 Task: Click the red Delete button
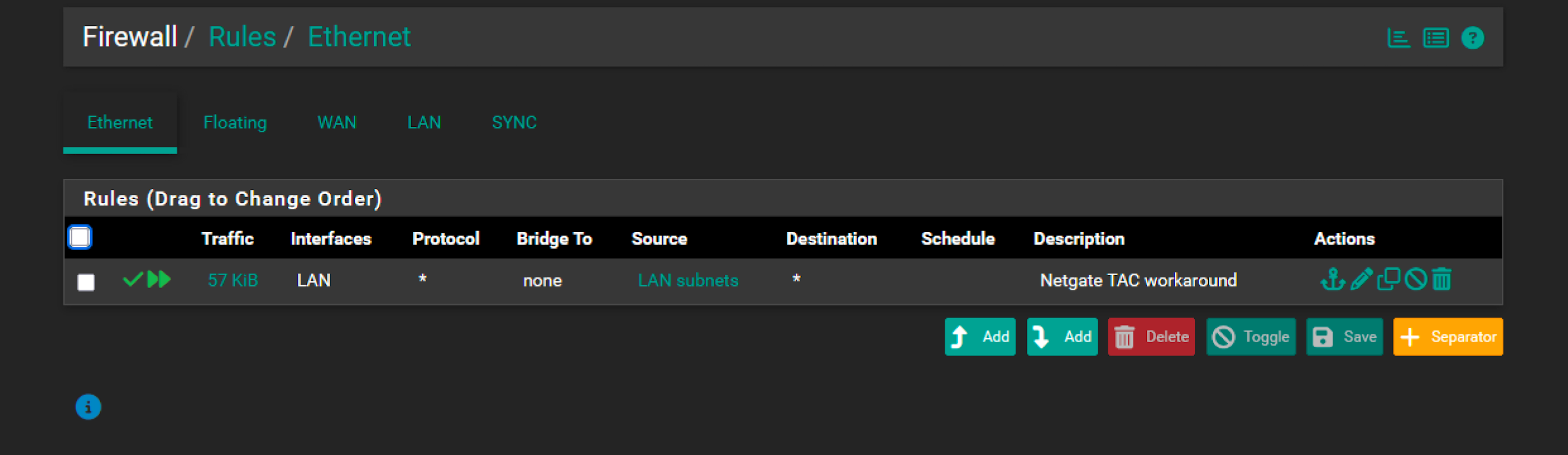(x=1150, y=337)
